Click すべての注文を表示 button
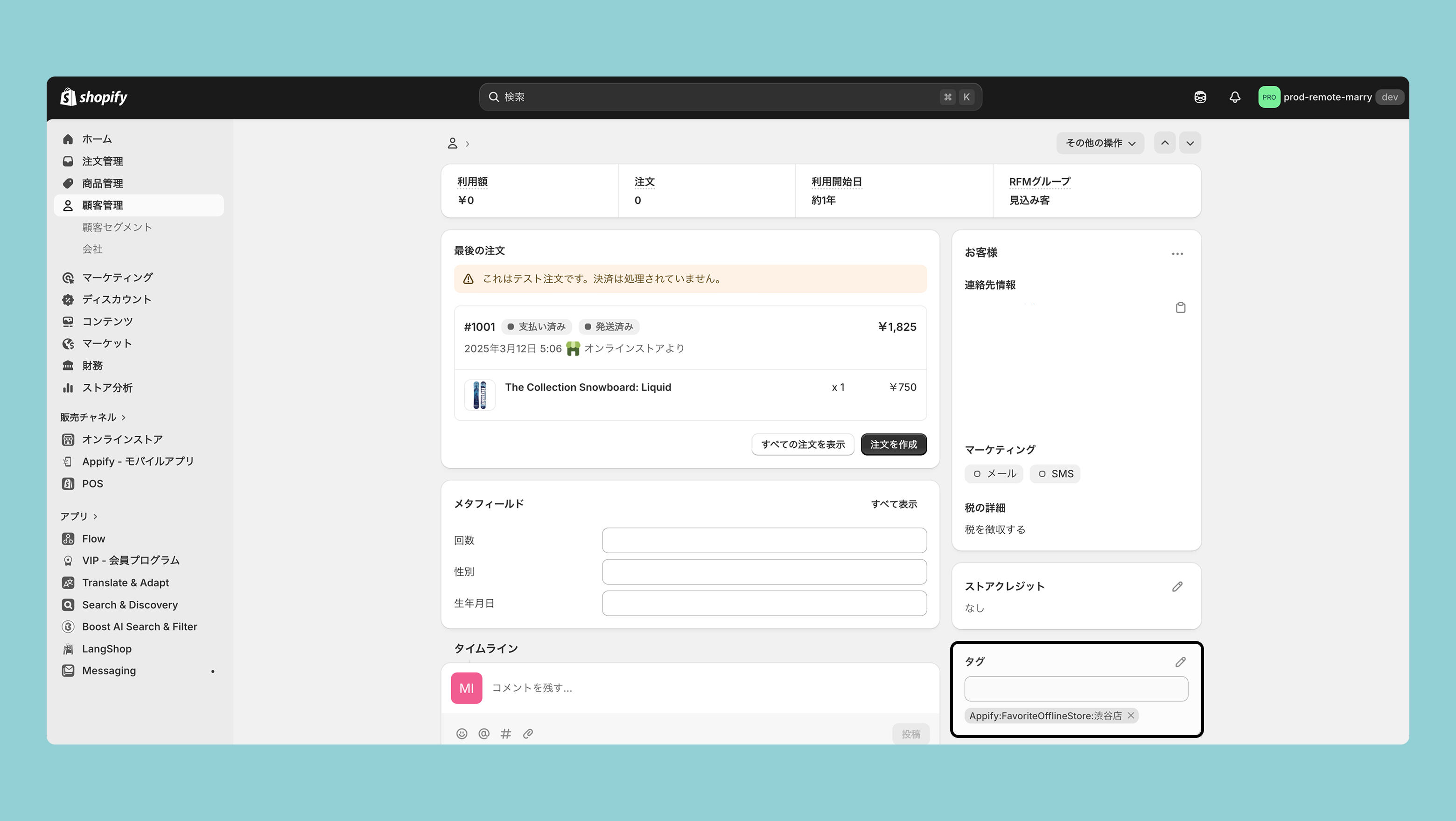Image resolution: width=1456 pixels, height=821 pixels. (803, 444)
